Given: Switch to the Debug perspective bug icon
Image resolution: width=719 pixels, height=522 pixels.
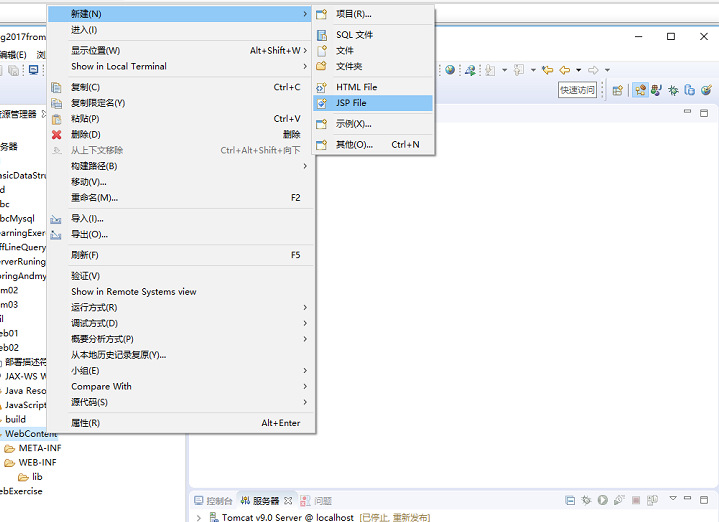Looking at the screenshot, I should coord(673,90).
